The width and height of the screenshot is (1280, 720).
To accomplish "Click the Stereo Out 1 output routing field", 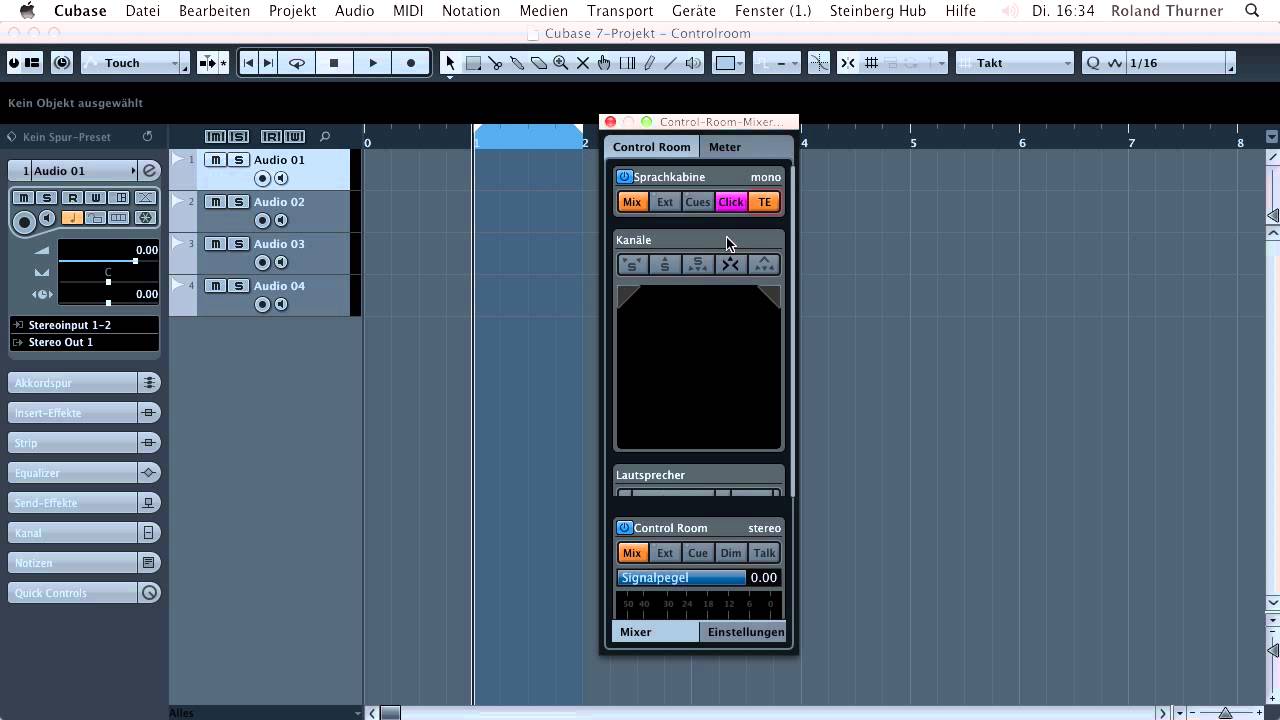I will (85, 342).
